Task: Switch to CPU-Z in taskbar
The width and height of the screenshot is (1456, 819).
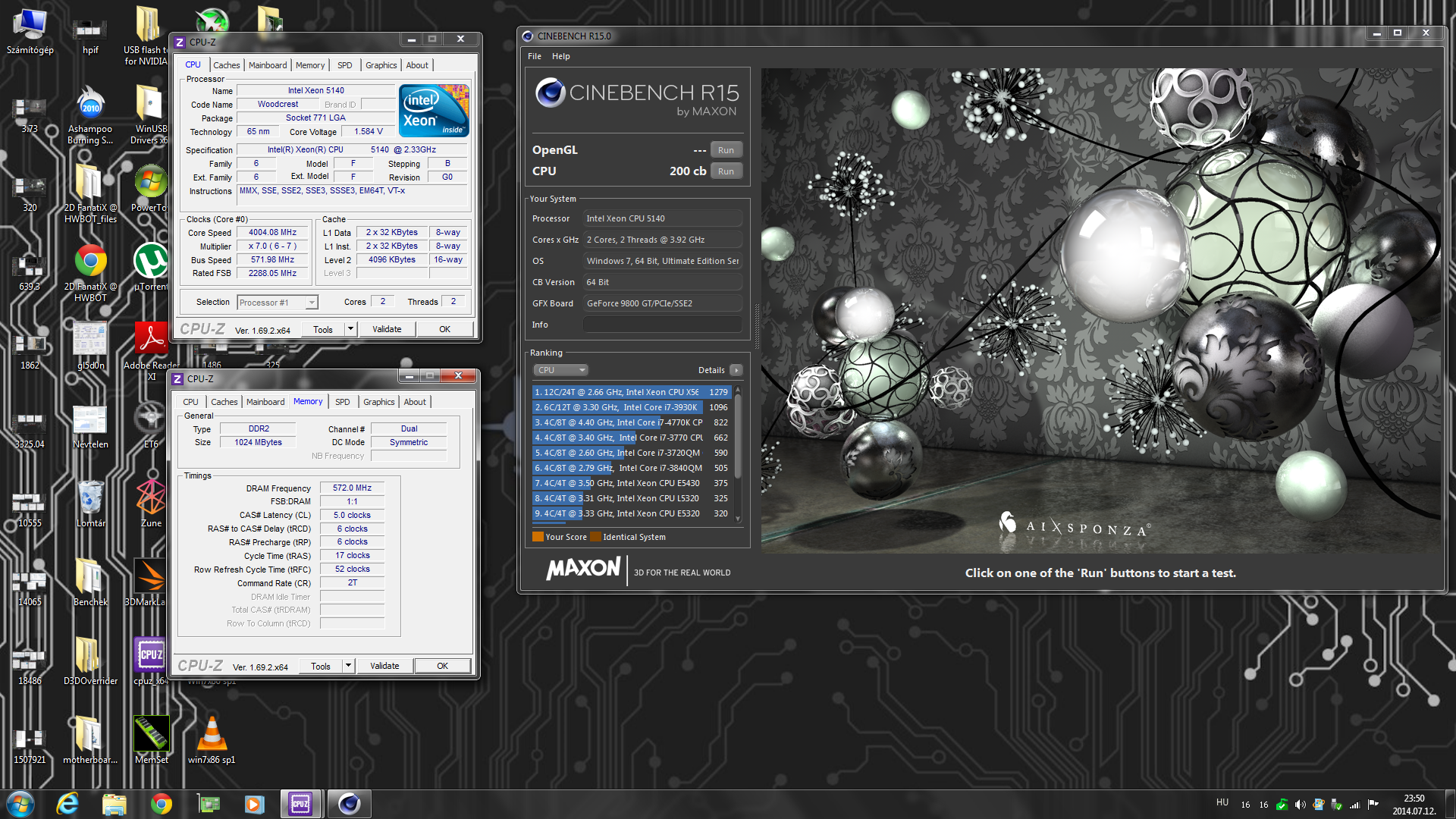Action: coord(300,804)
